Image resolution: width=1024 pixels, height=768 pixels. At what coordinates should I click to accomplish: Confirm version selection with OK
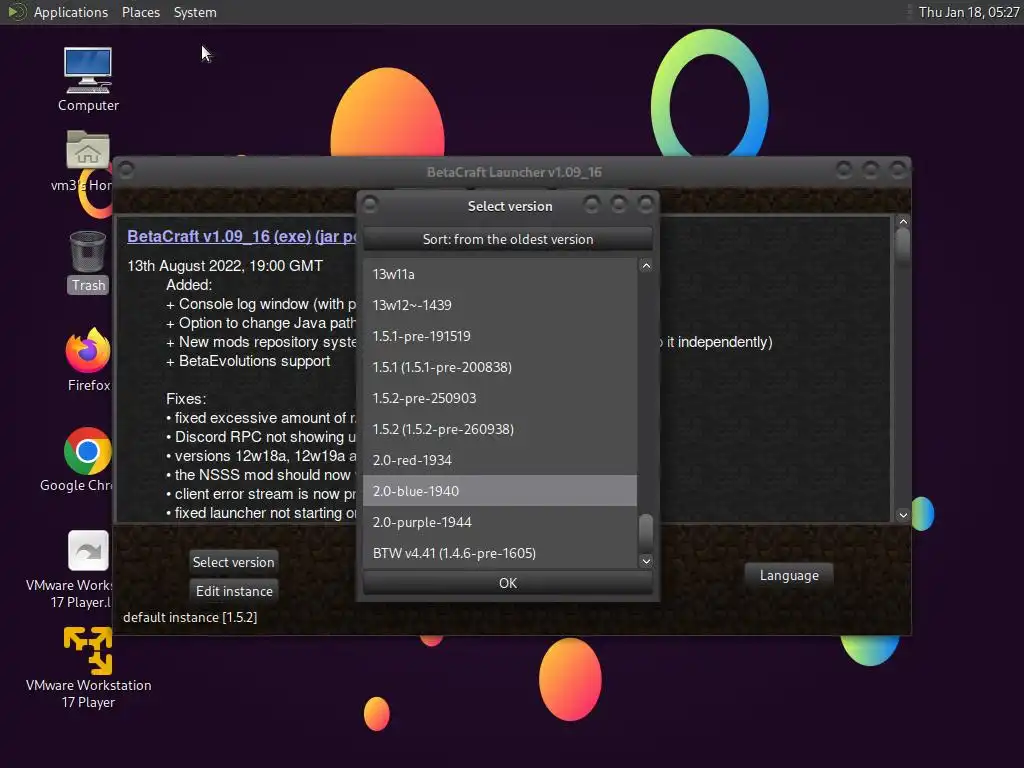tap(507, 583)
